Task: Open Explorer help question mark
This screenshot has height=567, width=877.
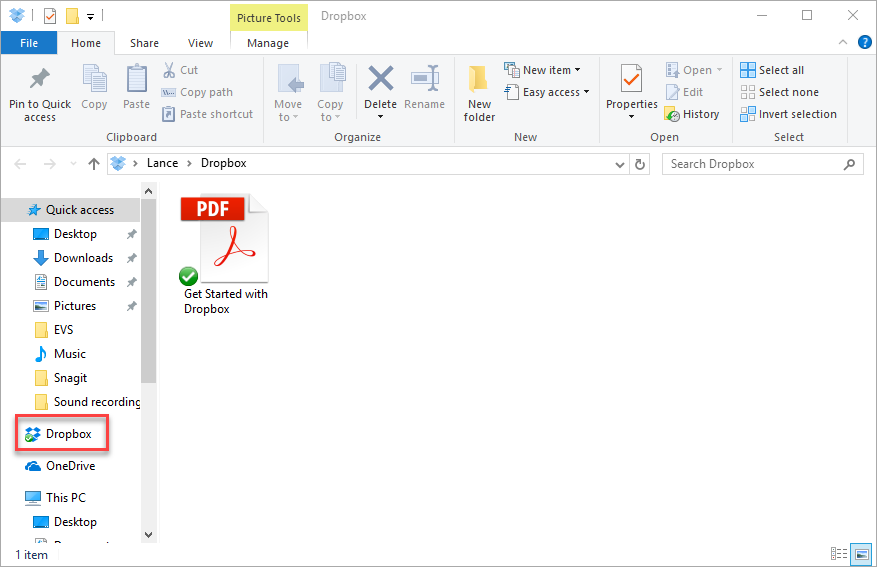Action: (864, 42)
